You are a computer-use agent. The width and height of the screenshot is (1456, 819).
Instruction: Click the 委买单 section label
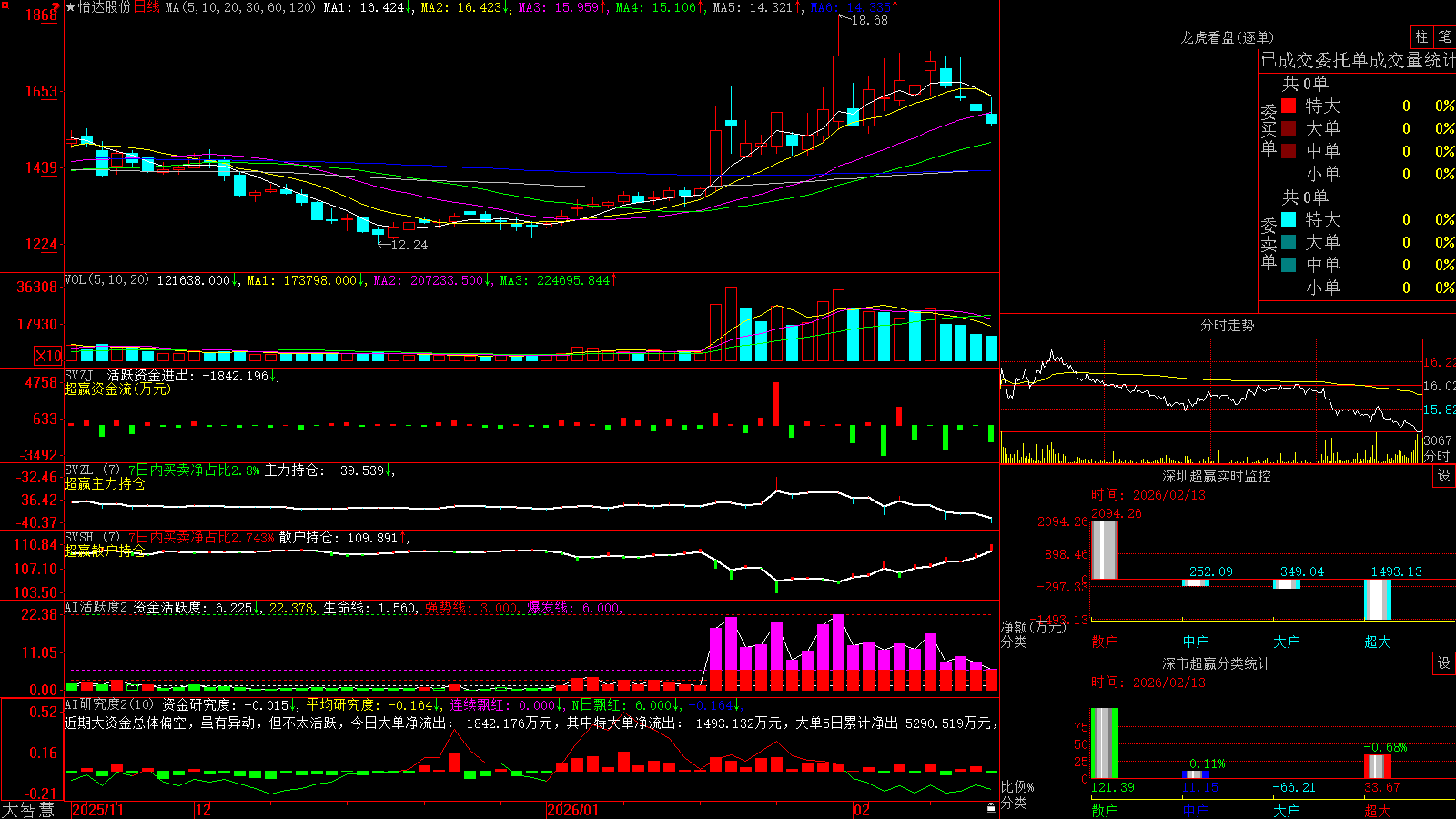tap(1269, 129)
